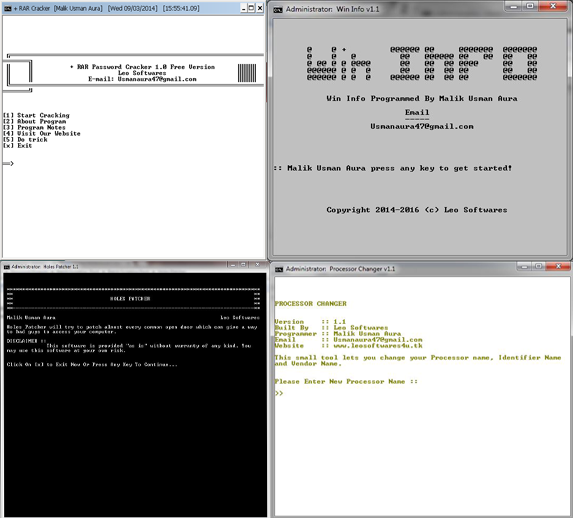The image size is (573, 518).
Task: Close the Win Info v1.1 window
Action: pyautogui.click(x=553, y=6)
